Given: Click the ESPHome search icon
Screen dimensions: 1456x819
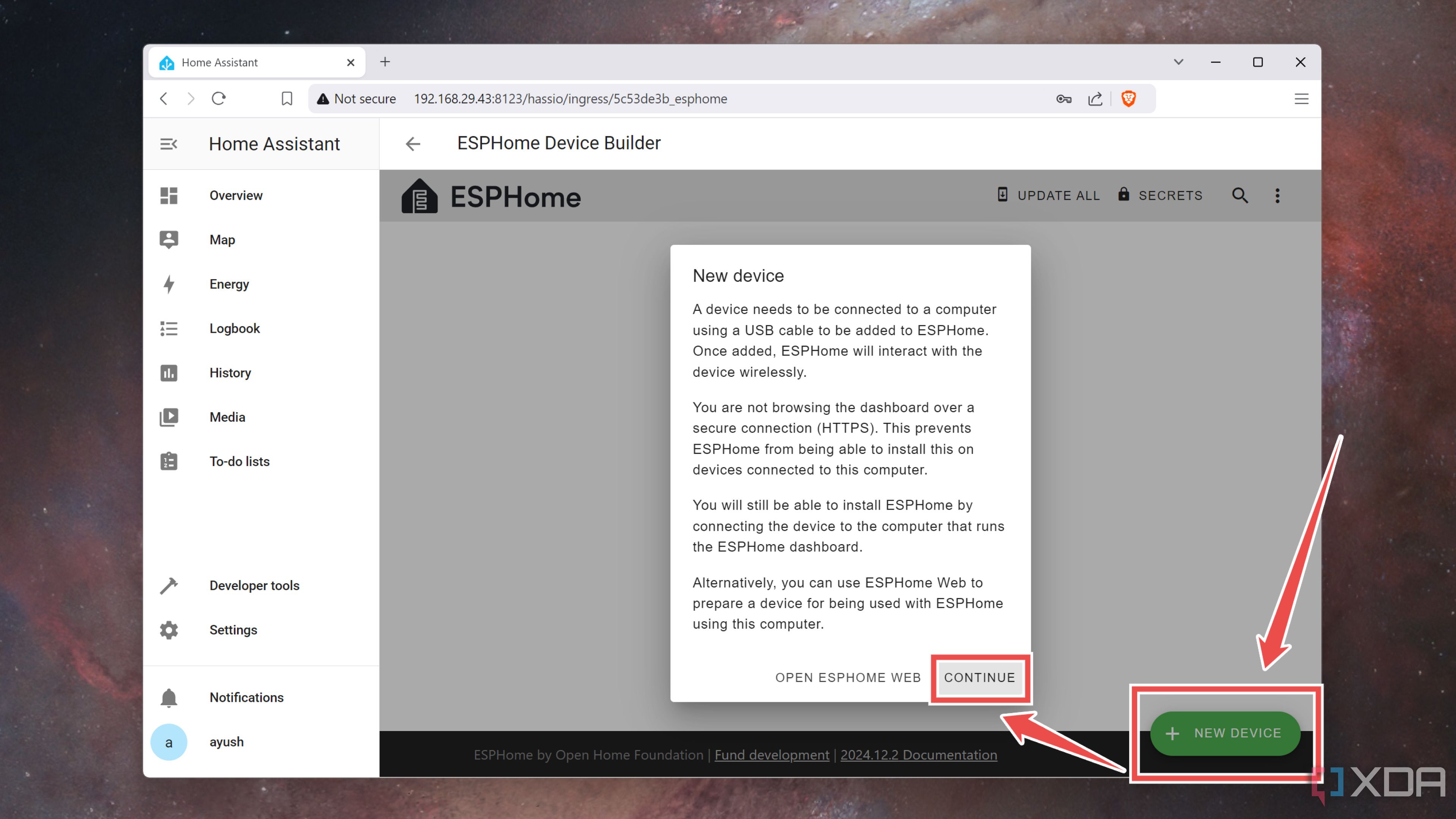Looking at the screenshot, I should tap(1239, 196).
